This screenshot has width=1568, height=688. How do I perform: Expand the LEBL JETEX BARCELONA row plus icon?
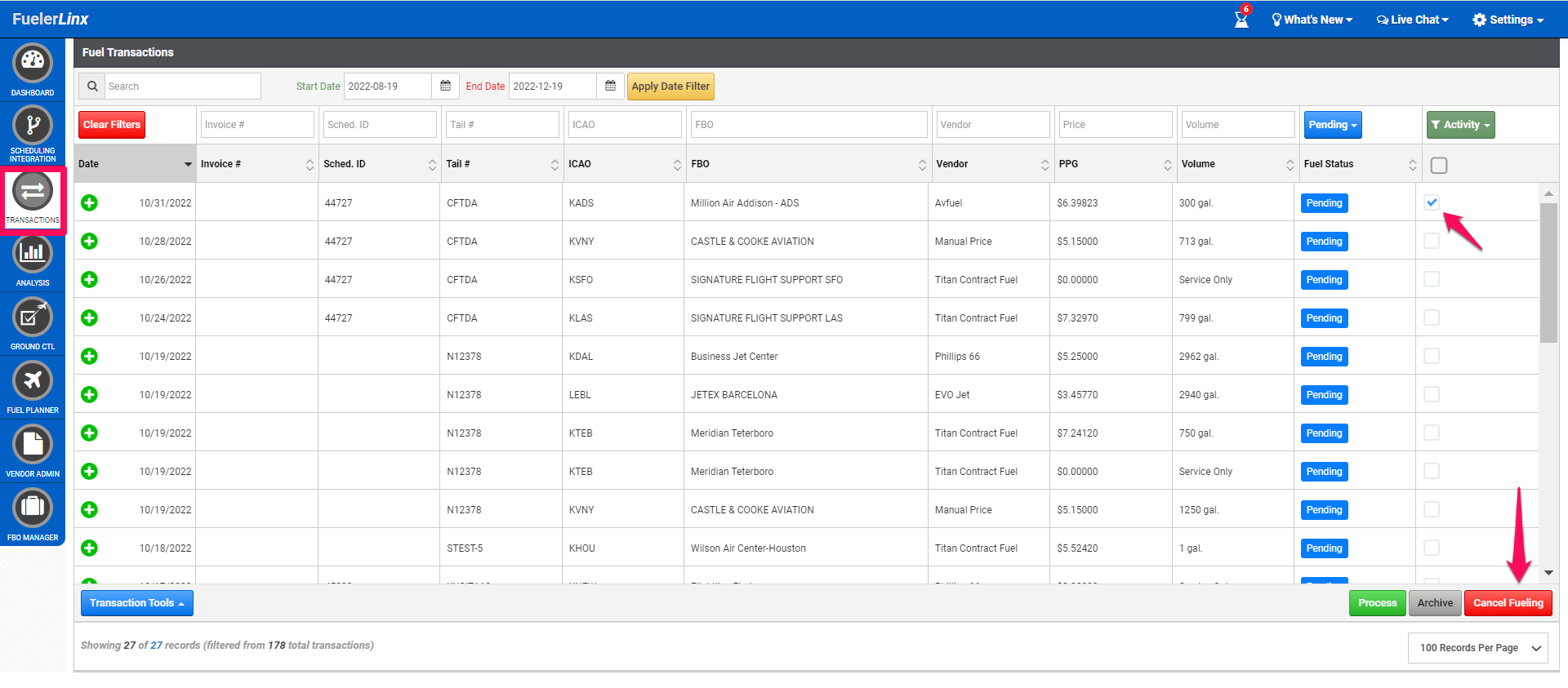[89, 394]
